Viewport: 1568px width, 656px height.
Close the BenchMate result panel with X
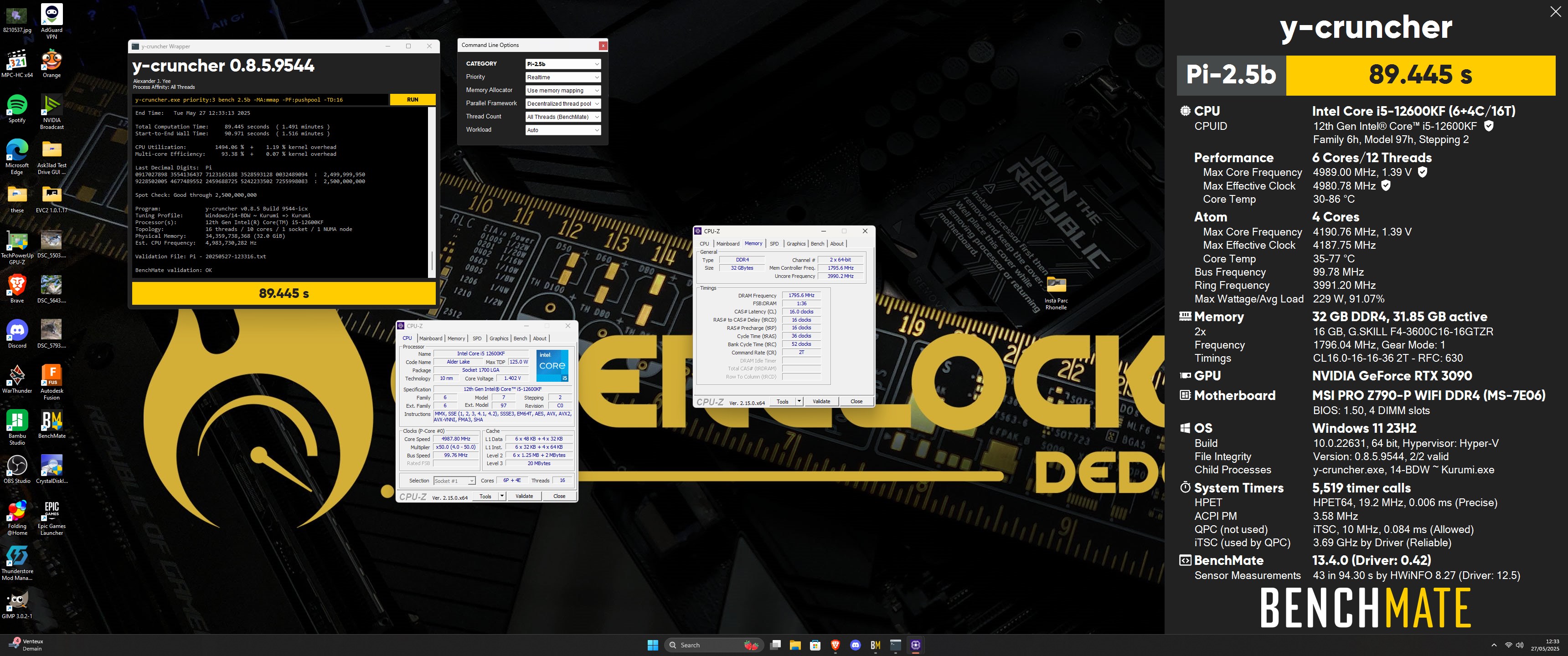click(1555, 11)
